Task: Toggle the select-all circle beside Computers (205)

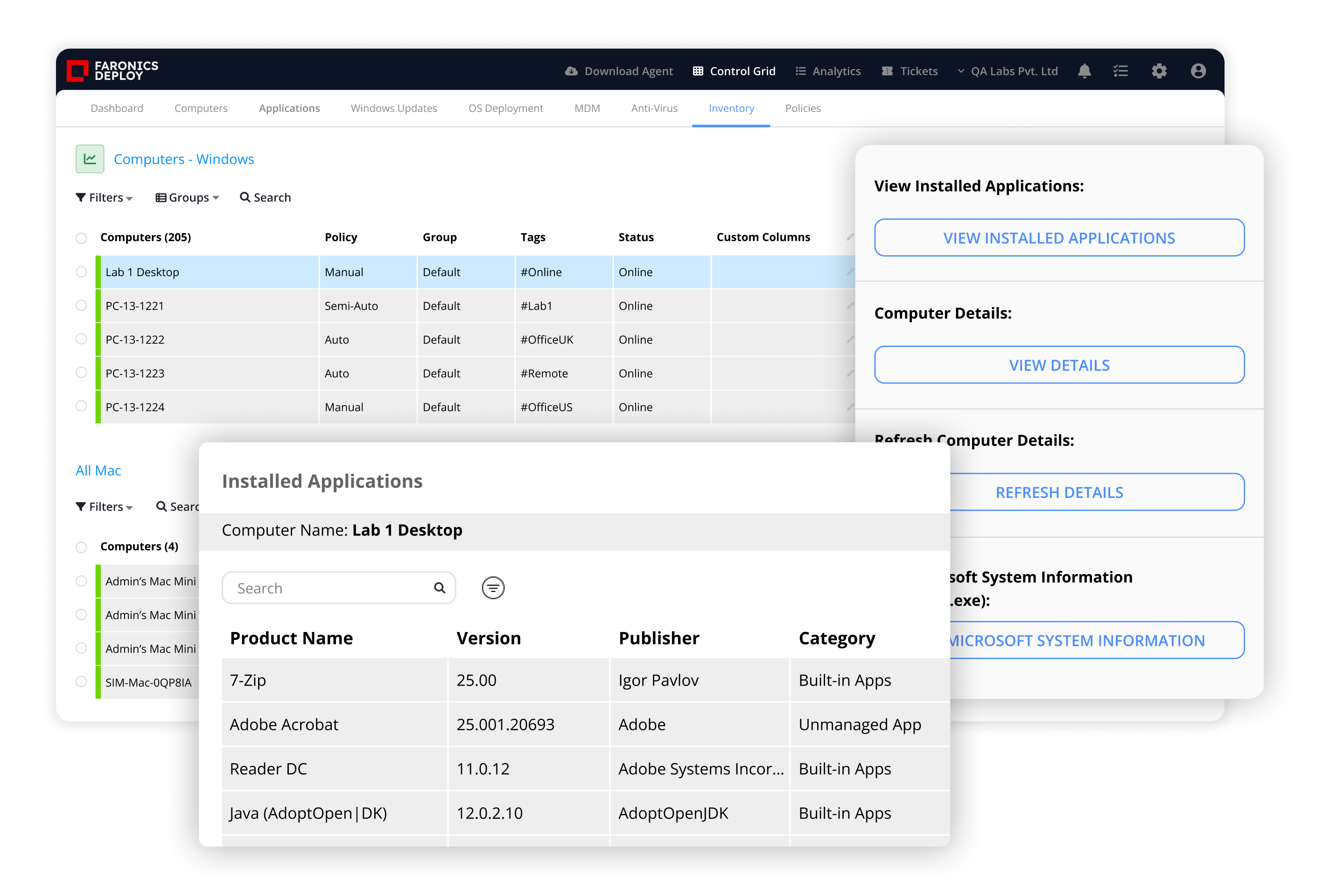Action: [81, 238]
